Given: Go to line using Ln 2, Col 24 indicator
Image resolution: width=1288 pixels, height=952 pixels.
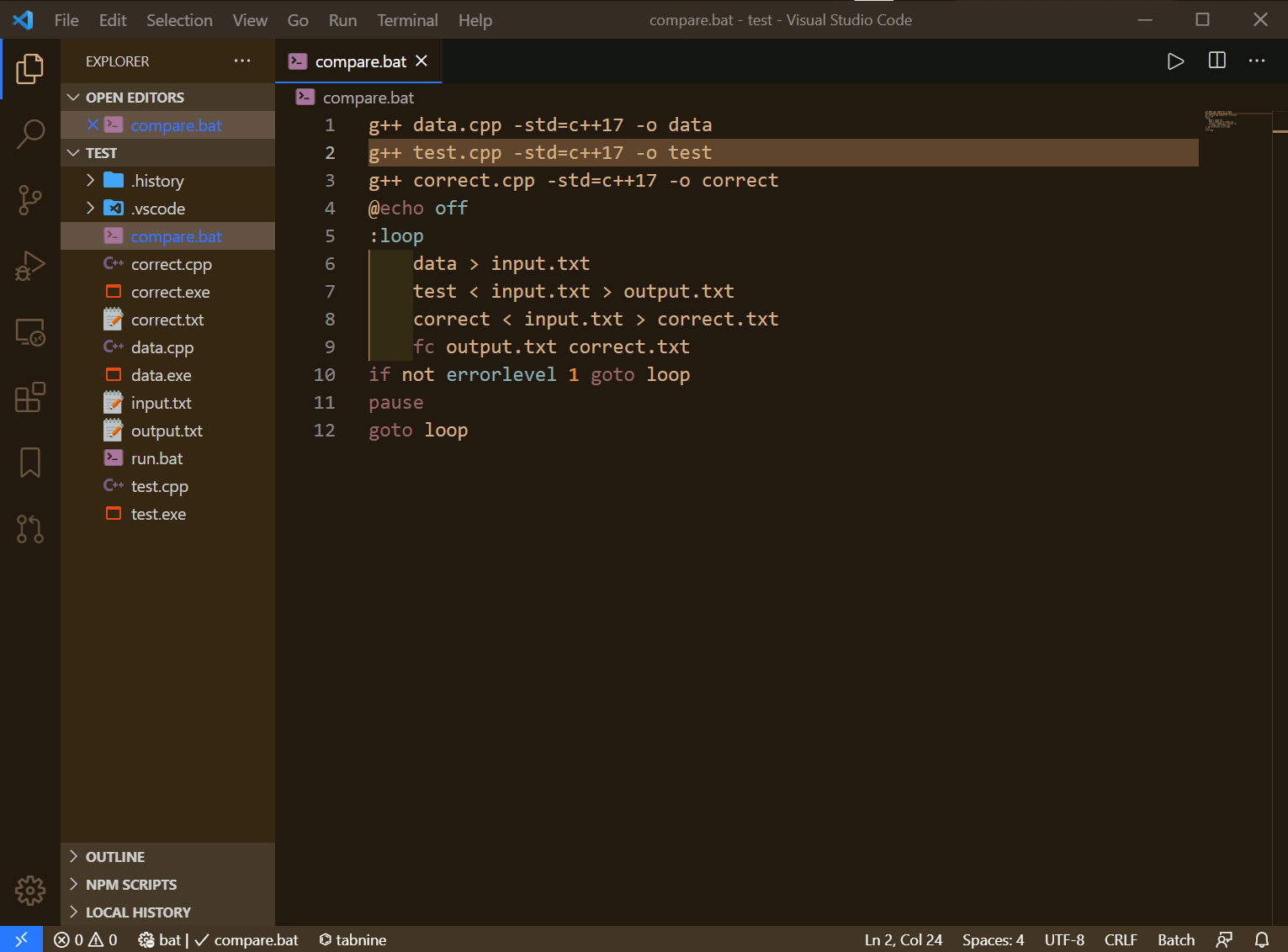Looking at the screenshot, I should coord(903,939).
